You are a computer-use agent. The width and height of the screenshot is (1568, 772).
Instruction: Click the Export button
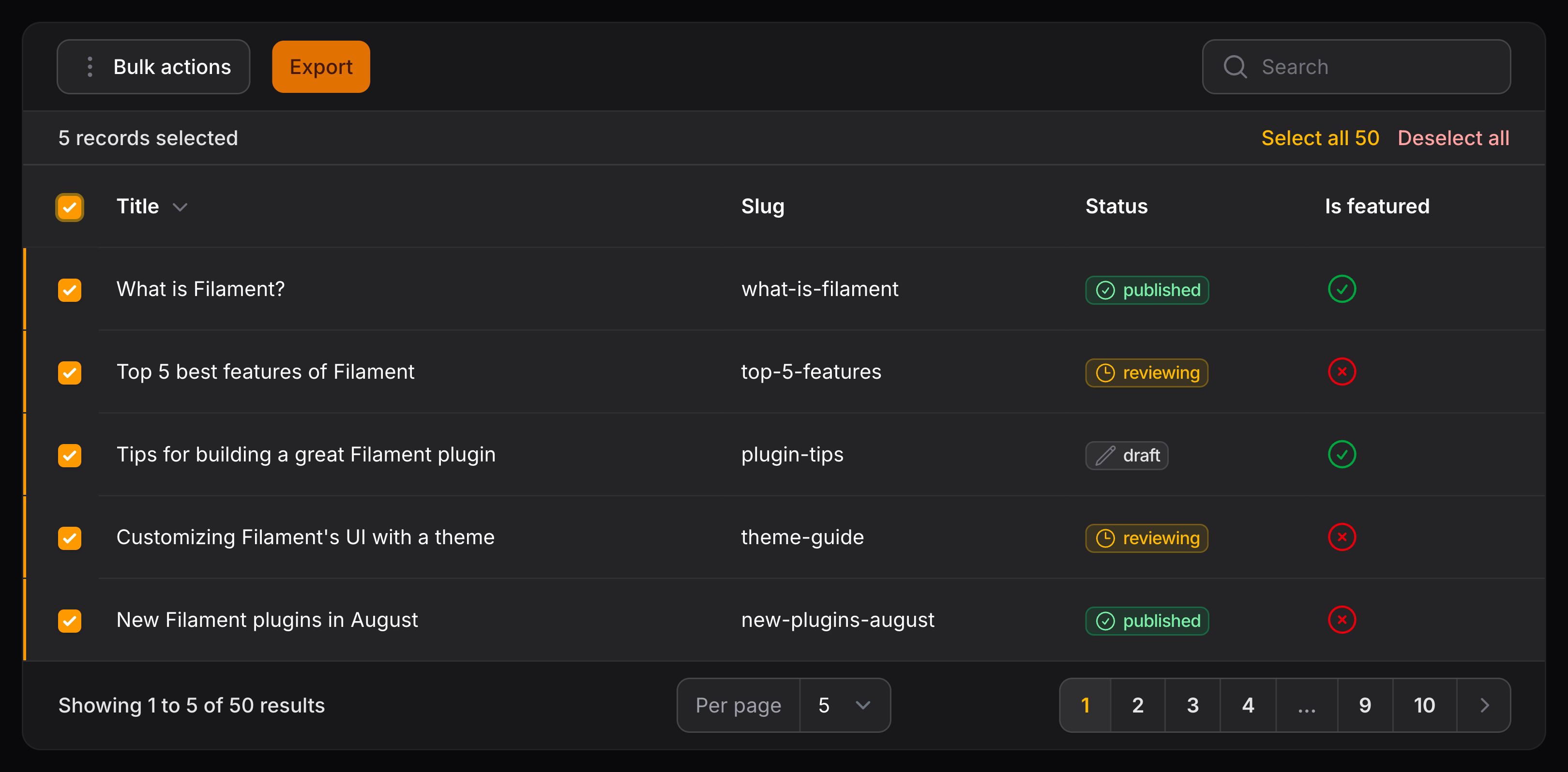pyautogui.click(x=321, y=67)
